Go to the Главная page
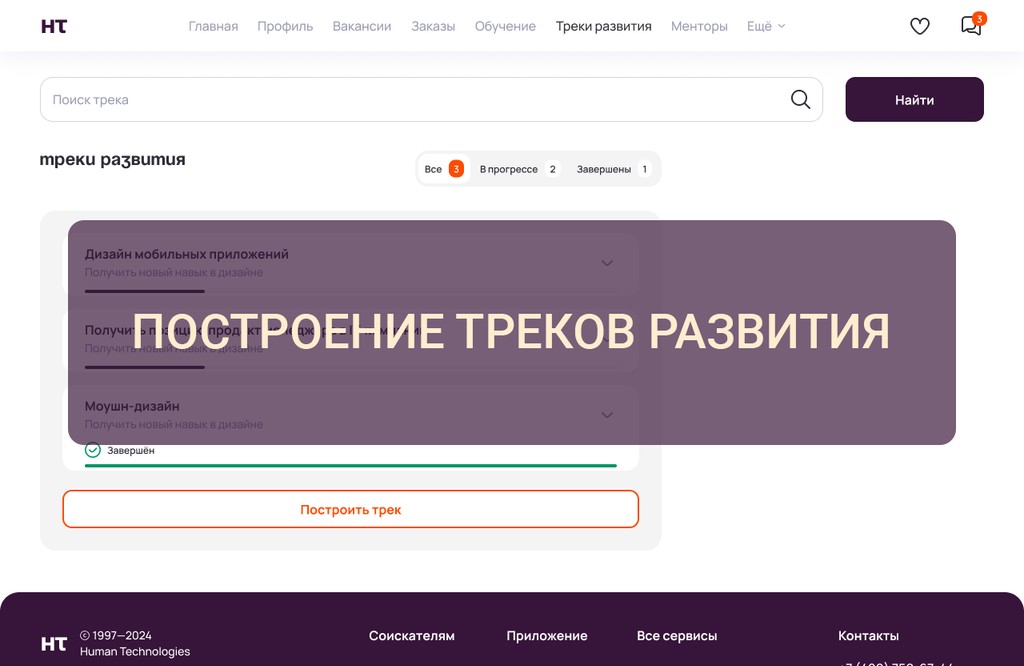Viewport: 1024px width, 666px height. pyautogui.click(x=213, y=26)
